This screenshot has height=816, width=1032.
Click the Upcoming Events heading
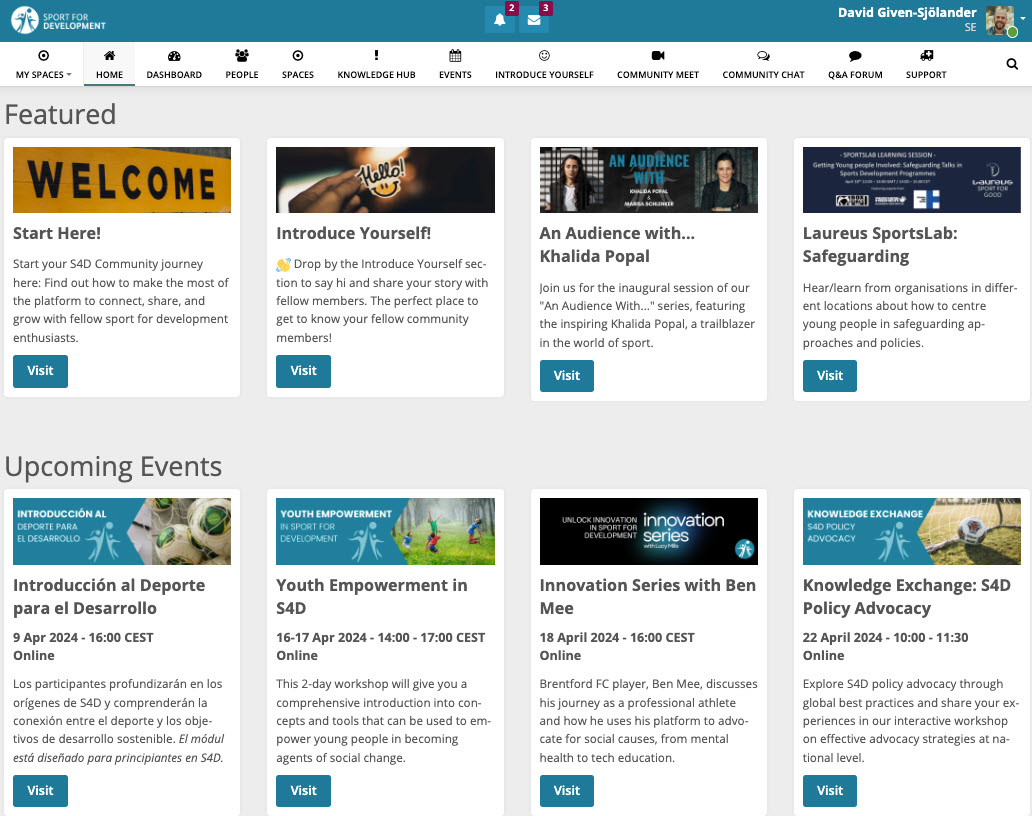113,467
